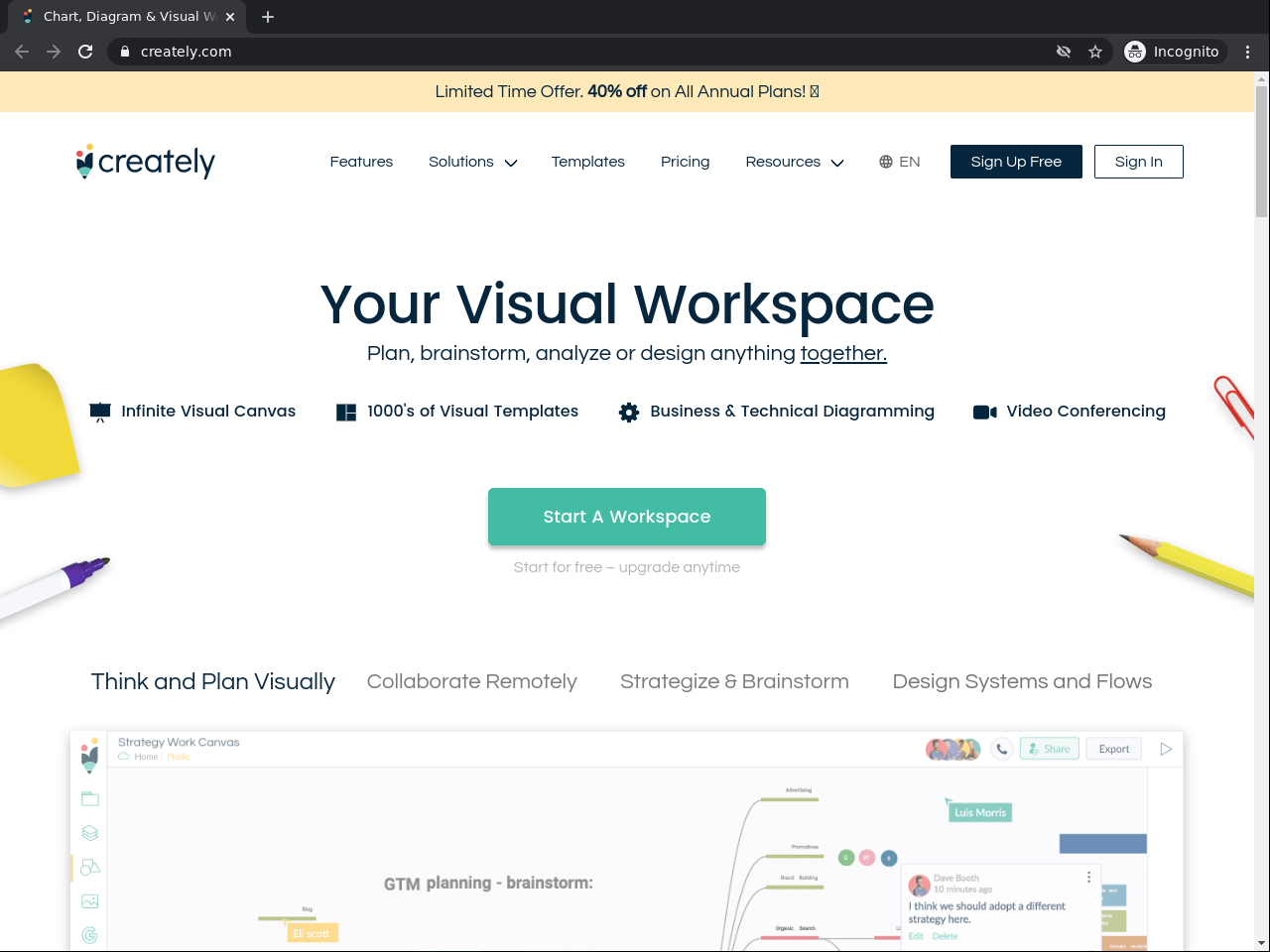Image resolution: width=1270 pixels, height=952 pixels.
Task: Click the Export button in canvas preview
Action: click(1114, 749)
